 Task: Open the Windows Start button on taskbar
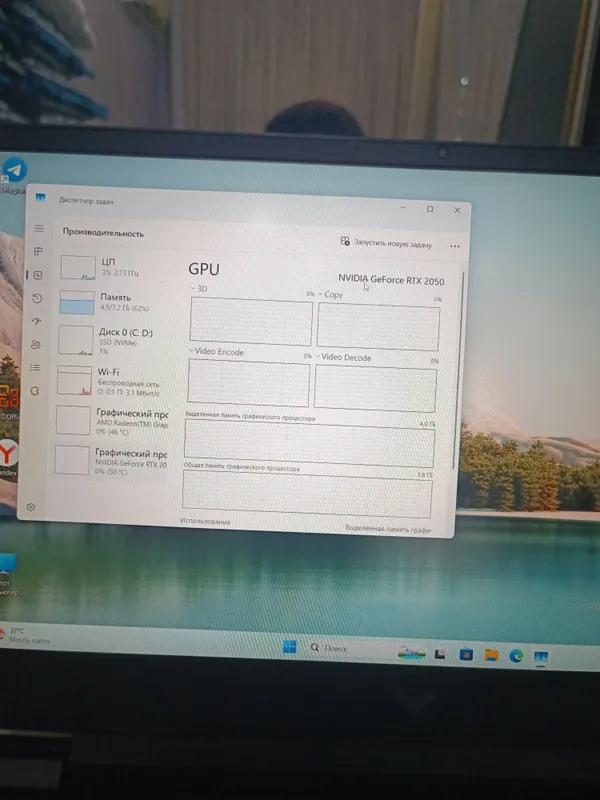point(289,646)
